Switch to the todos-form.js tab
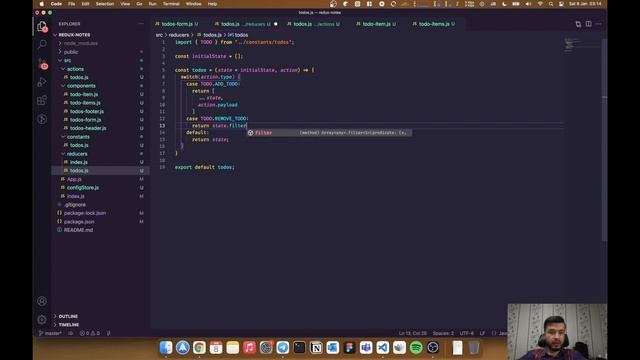Viewport: 640px width, 360px height. click(x=177, y=24)
